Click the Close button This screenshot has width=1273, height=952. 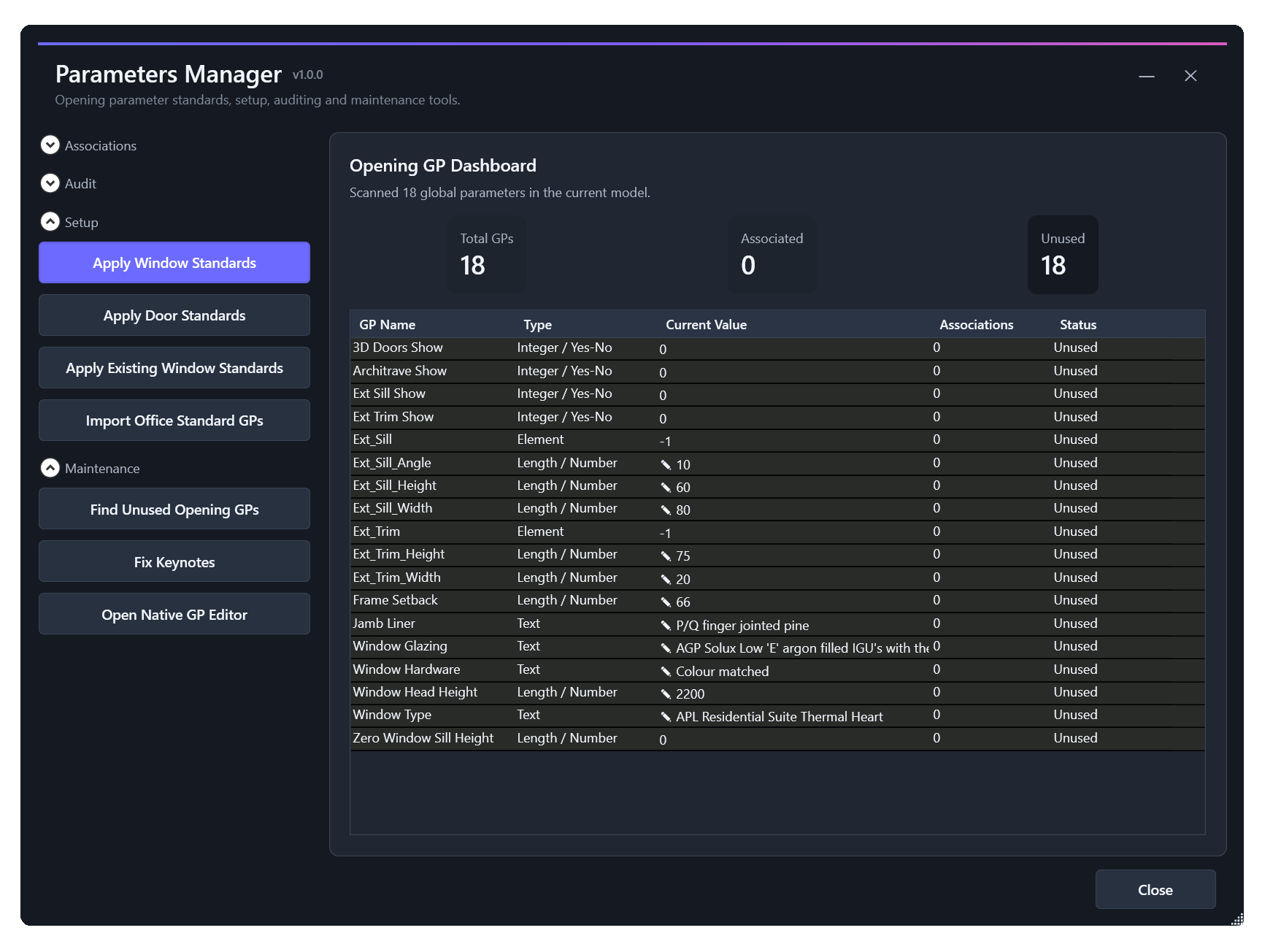(1155, 890)
